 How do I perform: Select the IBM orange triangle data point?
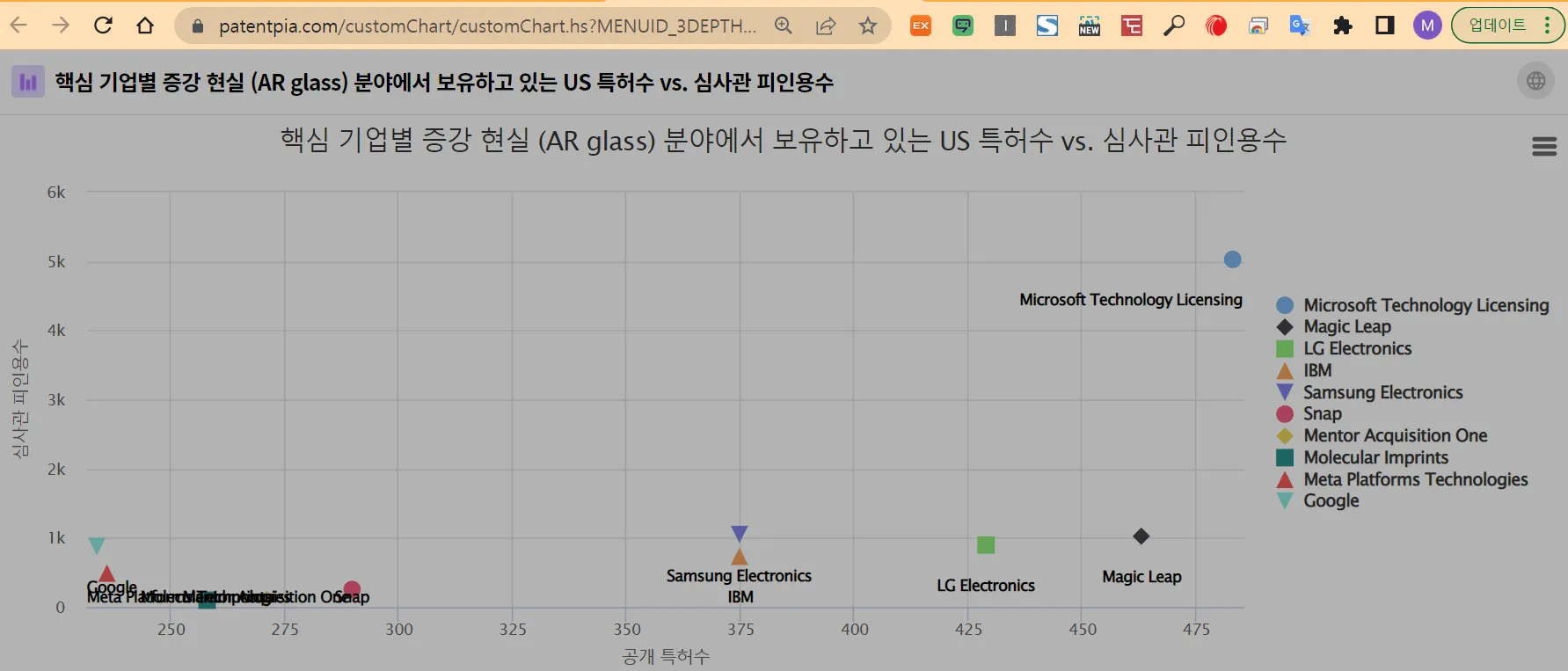pyautogui.click(x=740, y=557)
